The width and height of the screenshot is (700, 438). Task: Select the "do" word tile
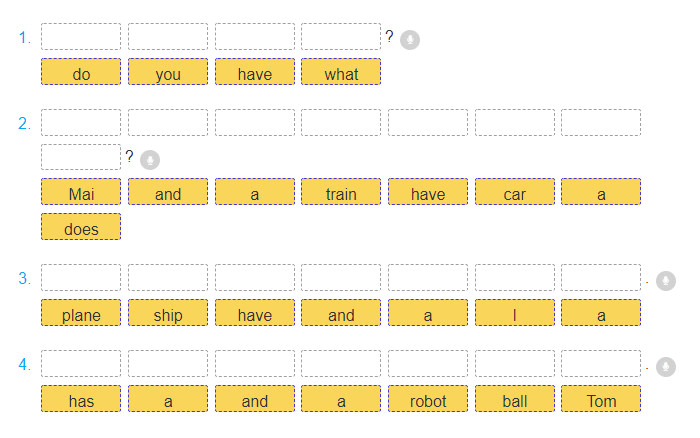(81, 73)
